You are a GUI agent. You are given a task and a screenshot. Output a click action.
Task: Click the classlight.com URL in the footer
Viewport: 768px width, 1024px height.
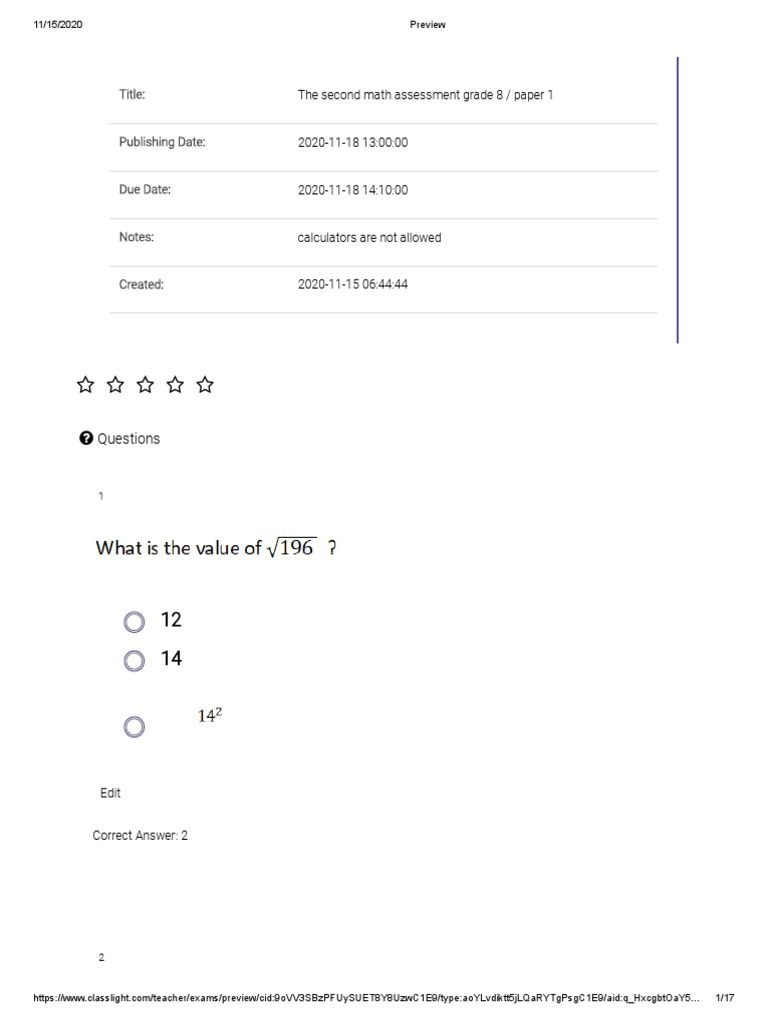[x=366, y=998]
